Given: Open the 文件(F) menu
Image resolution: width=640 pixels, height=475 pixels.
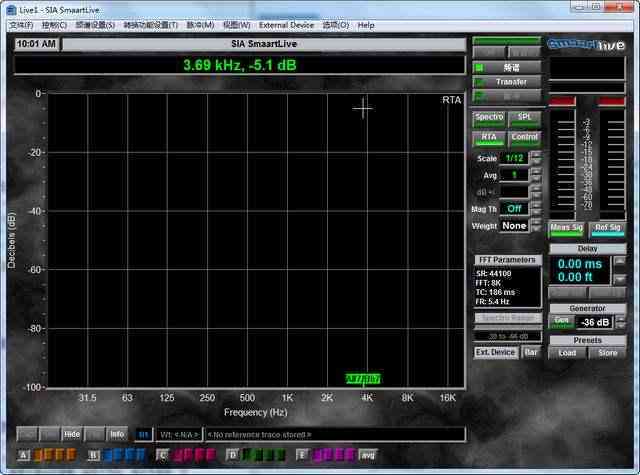Looking at the screenshot, I should click(21, 25).
